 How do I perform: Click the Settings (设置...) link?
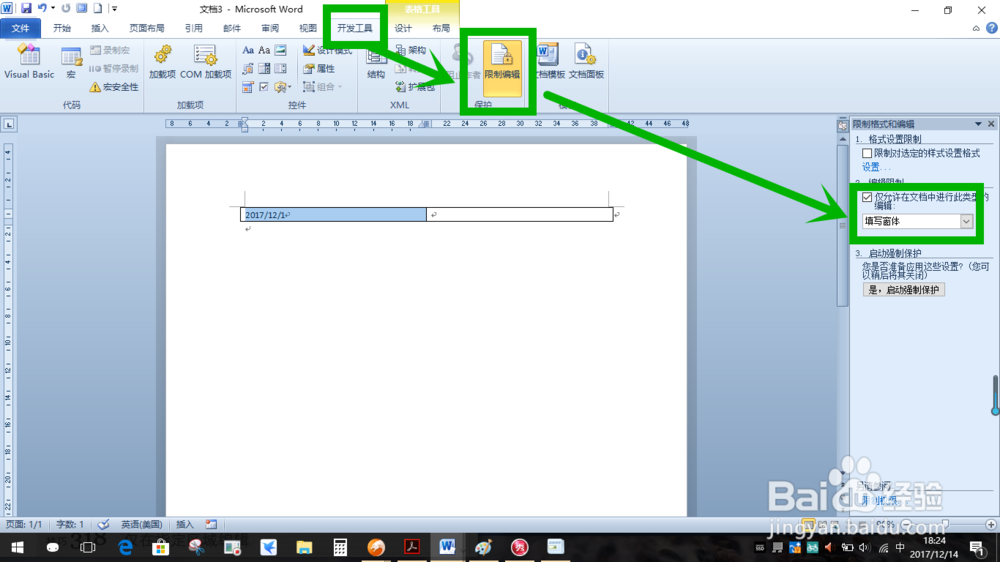(x=876, y=167)
